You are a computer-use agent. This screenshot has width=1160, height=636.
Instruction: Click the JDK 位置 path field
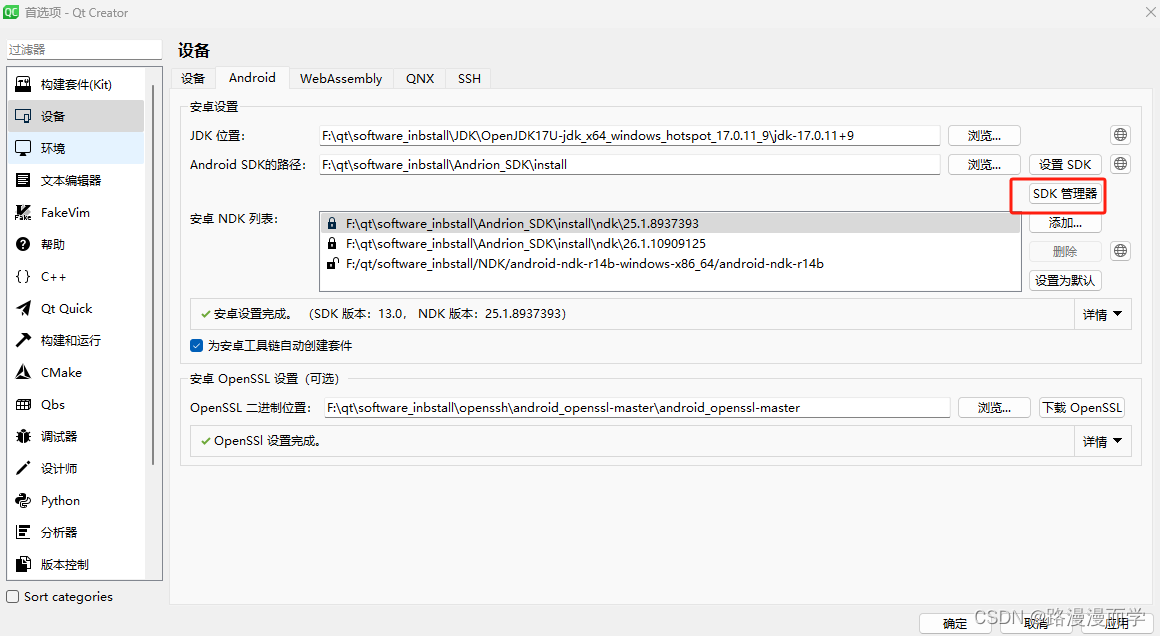pos(630,135)
